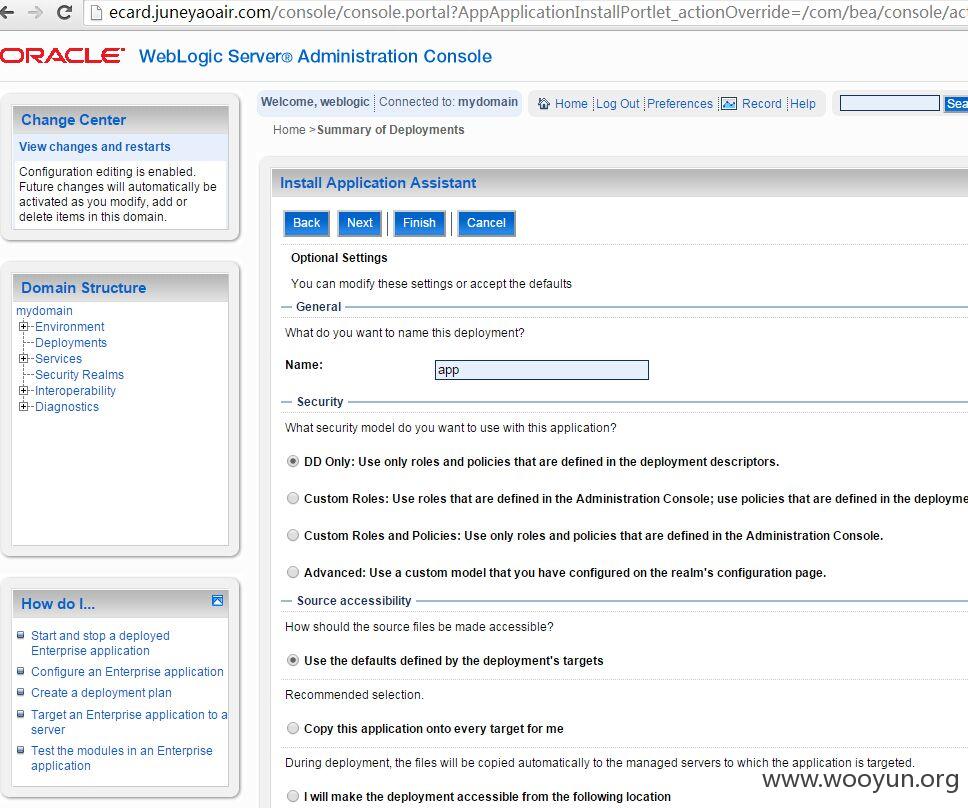Click bullet icon beside Start and stop deployed
The image size is (968, 808).
click(x=20, y=635)
